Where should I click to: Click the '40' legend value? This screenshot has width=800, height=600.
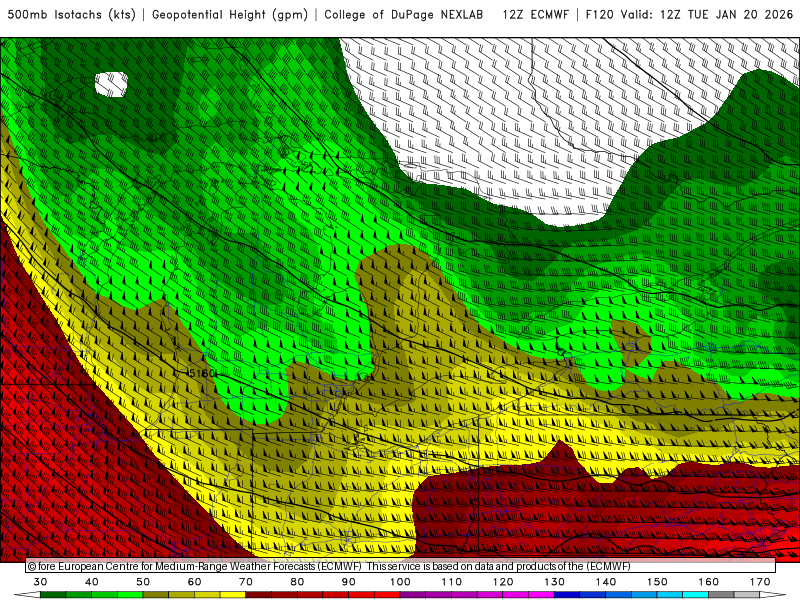pos(92,582)
